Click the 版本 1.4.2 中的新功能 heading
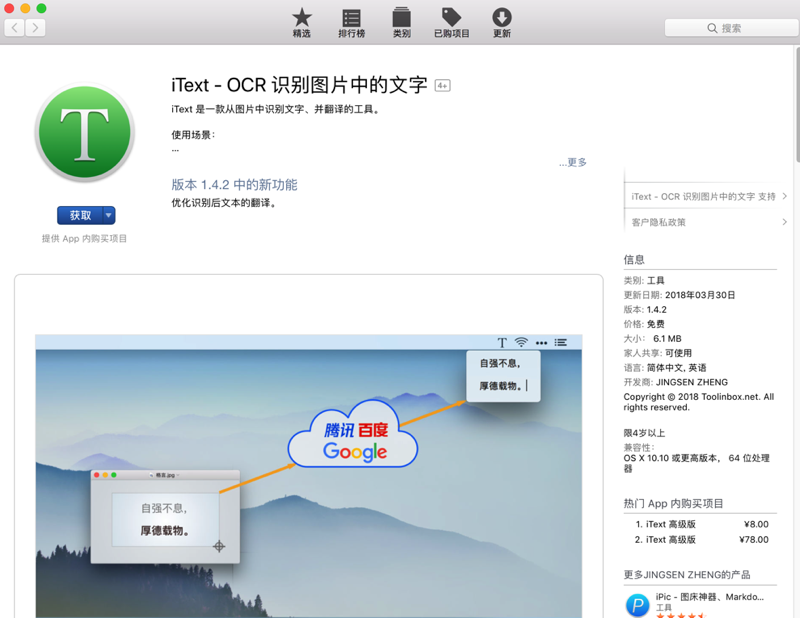The height and width of the screenshot is (618, 800). [x=234, y=184]
